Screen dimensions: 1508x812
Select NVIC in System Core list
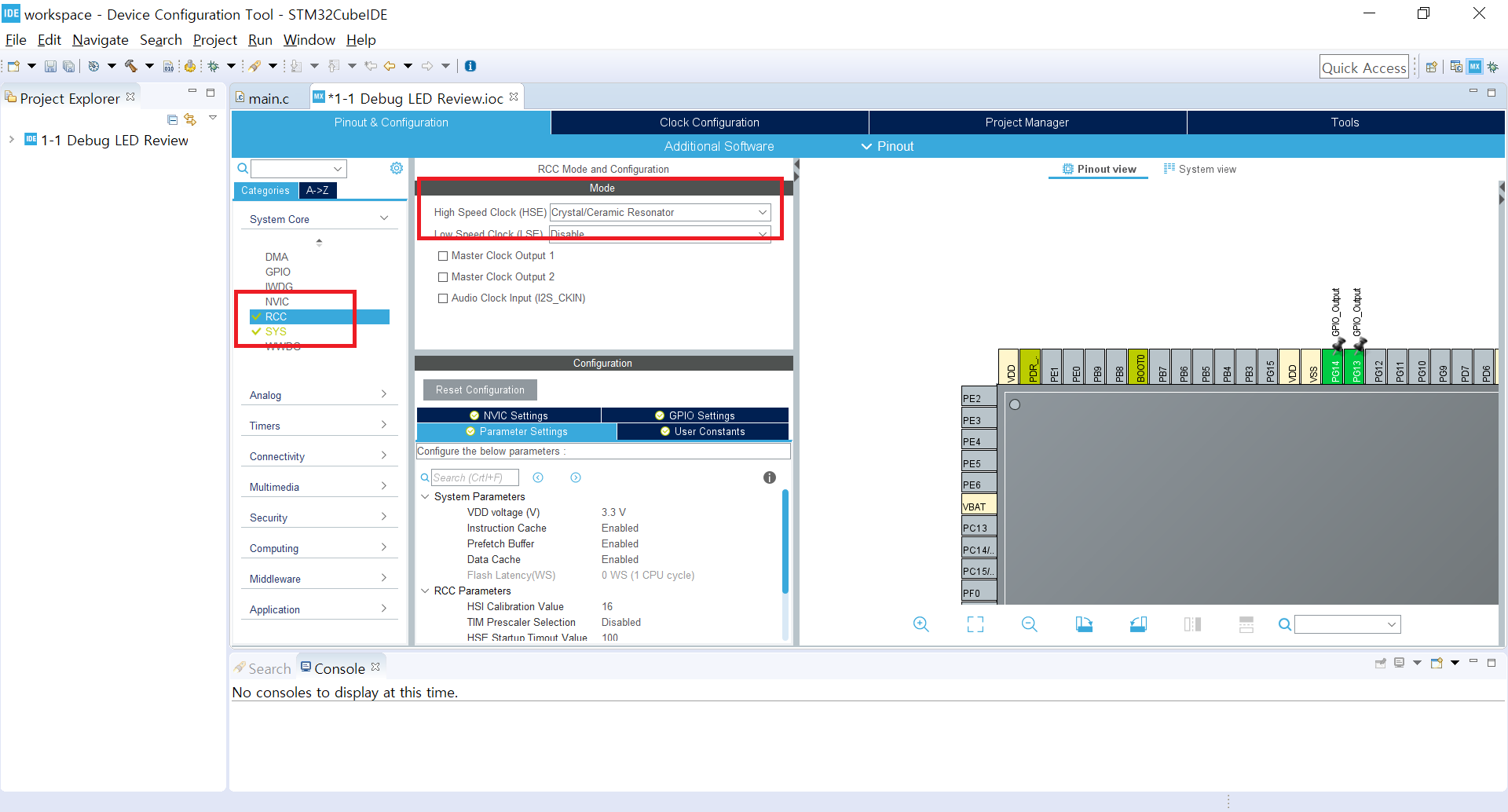[277, 302]
